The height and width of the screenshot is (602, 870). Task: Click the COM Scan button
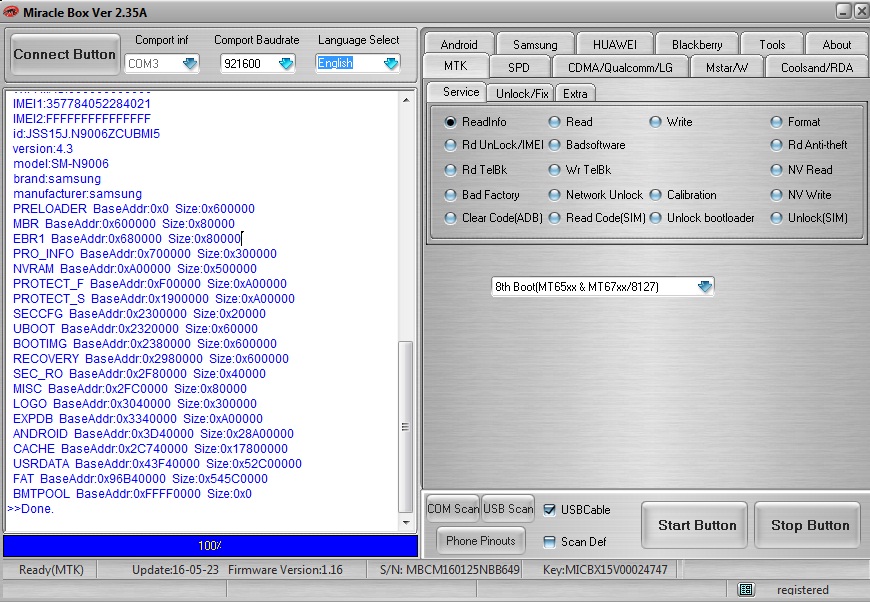coord(453,509)
